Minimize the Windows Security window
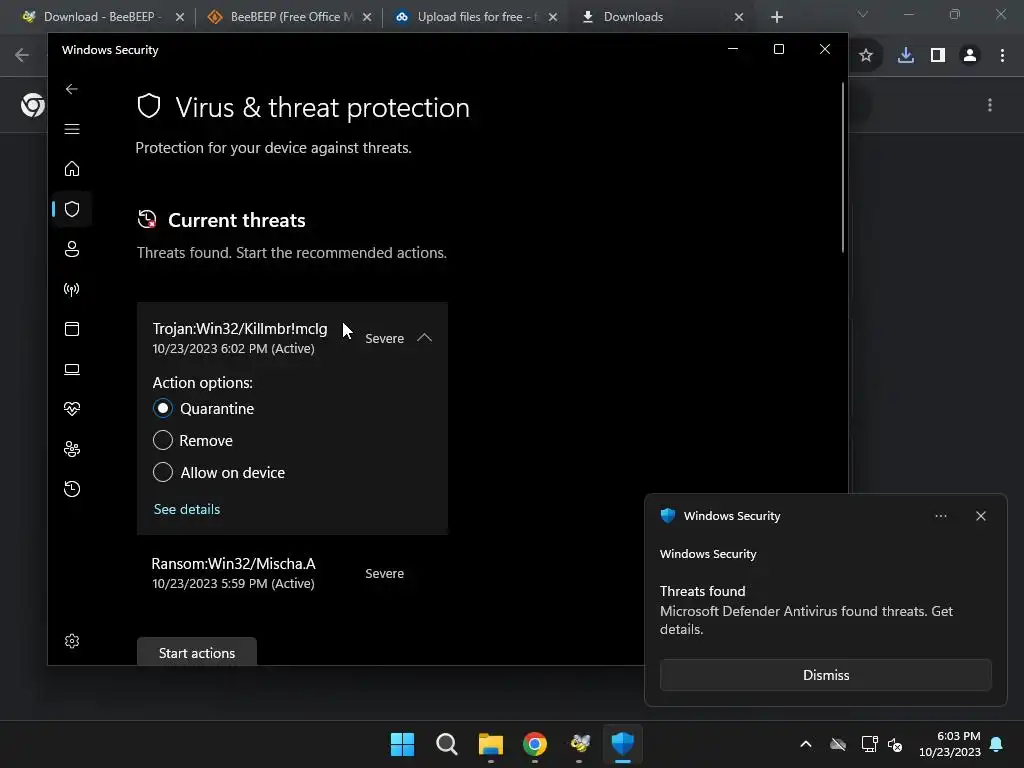The height and width of the screenshot is (768, 1024). (733, 49)
